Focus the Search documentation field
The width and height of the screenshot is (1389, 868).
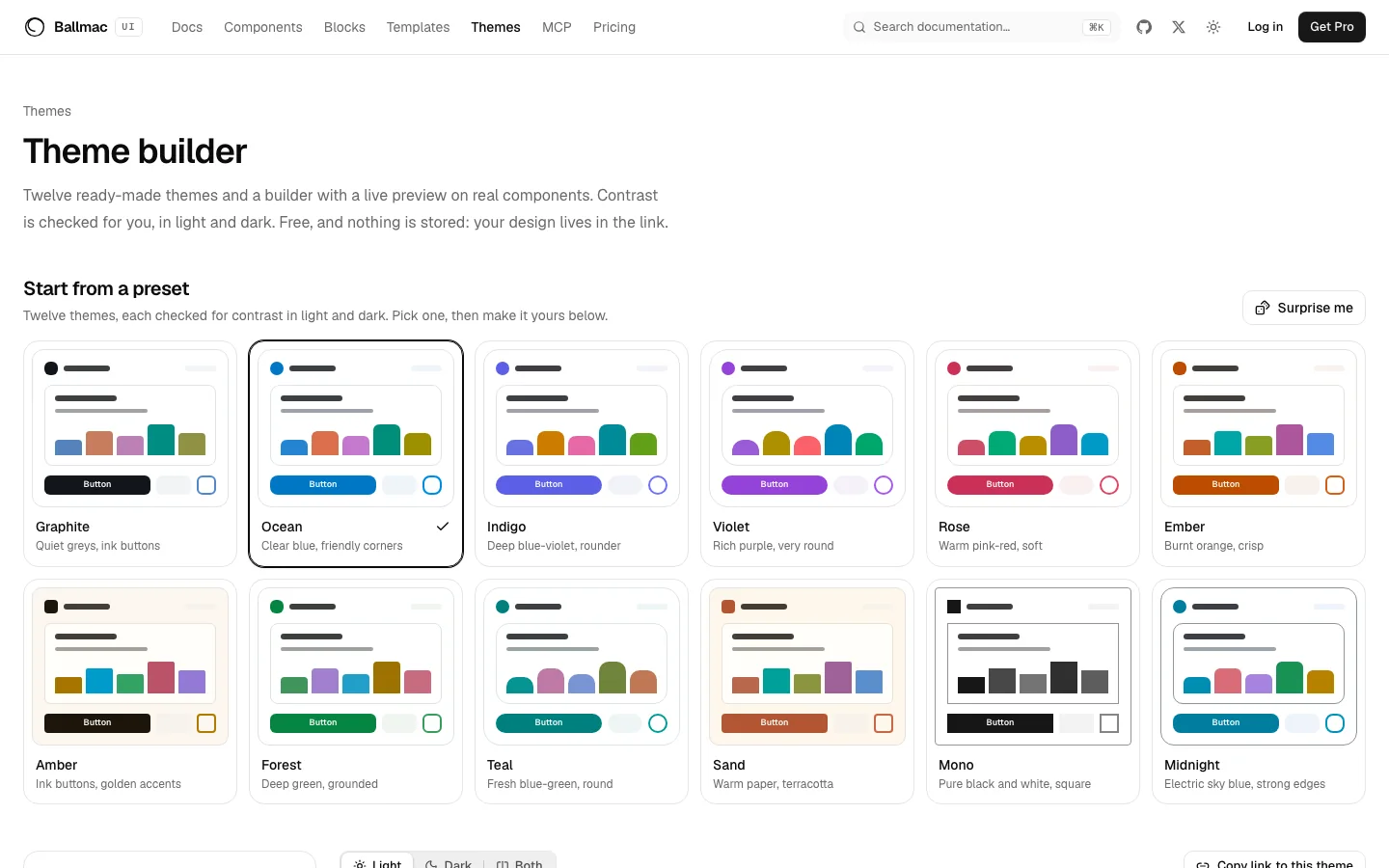click(x=982, y=27)
